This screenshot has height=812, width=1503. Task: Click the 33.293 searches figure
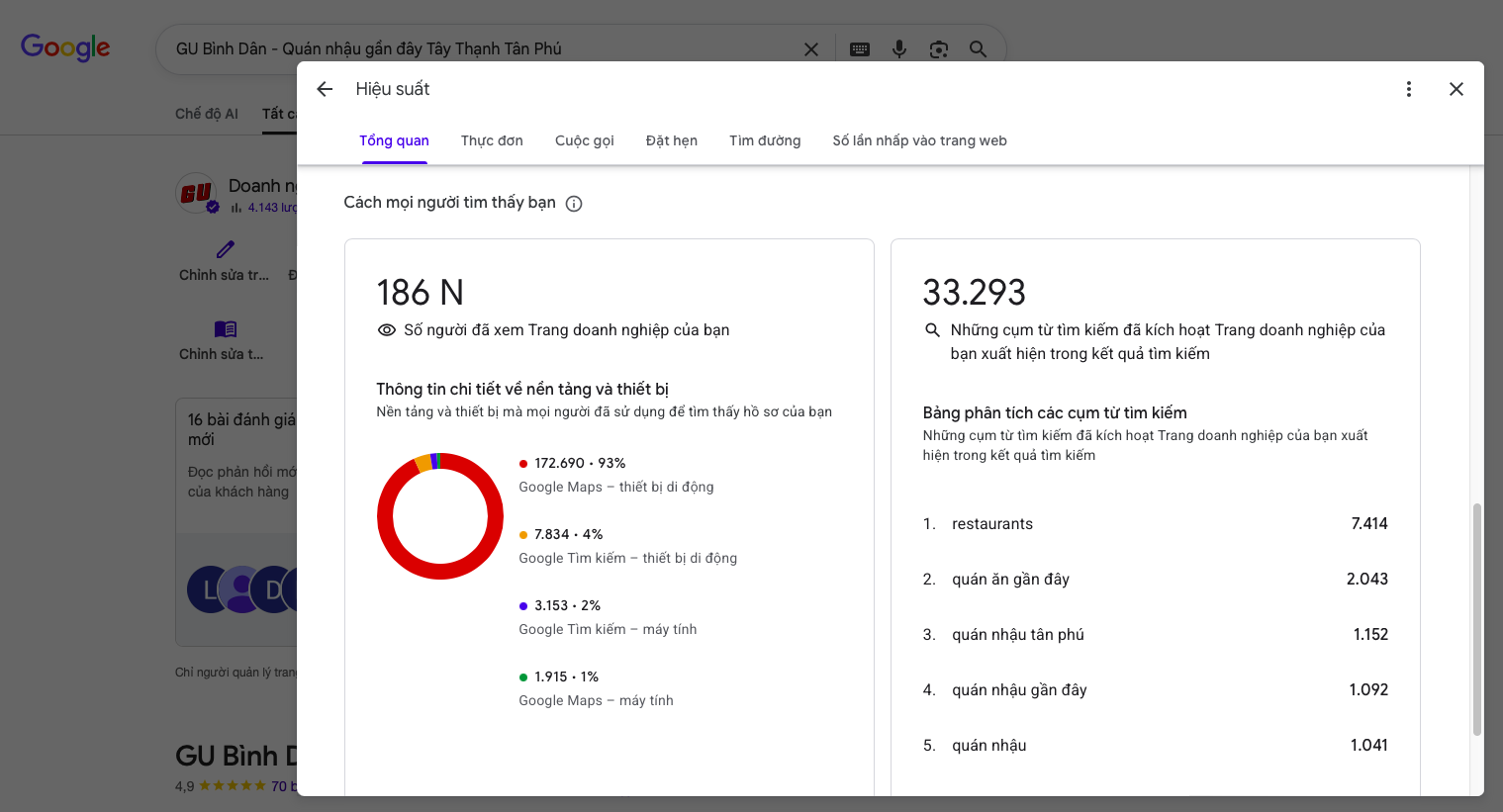tap(974, 293)
